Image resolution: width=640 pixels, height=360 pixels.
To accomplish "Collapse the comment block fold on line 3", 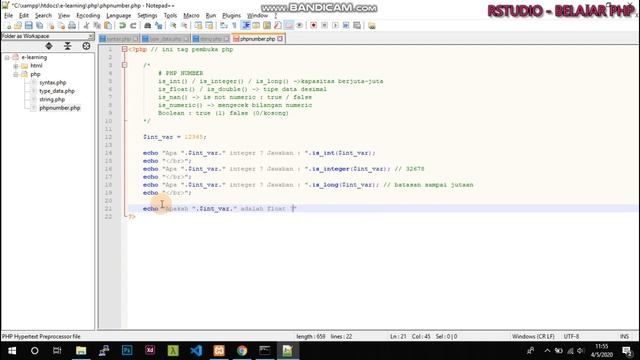I will tap(124, 65).
